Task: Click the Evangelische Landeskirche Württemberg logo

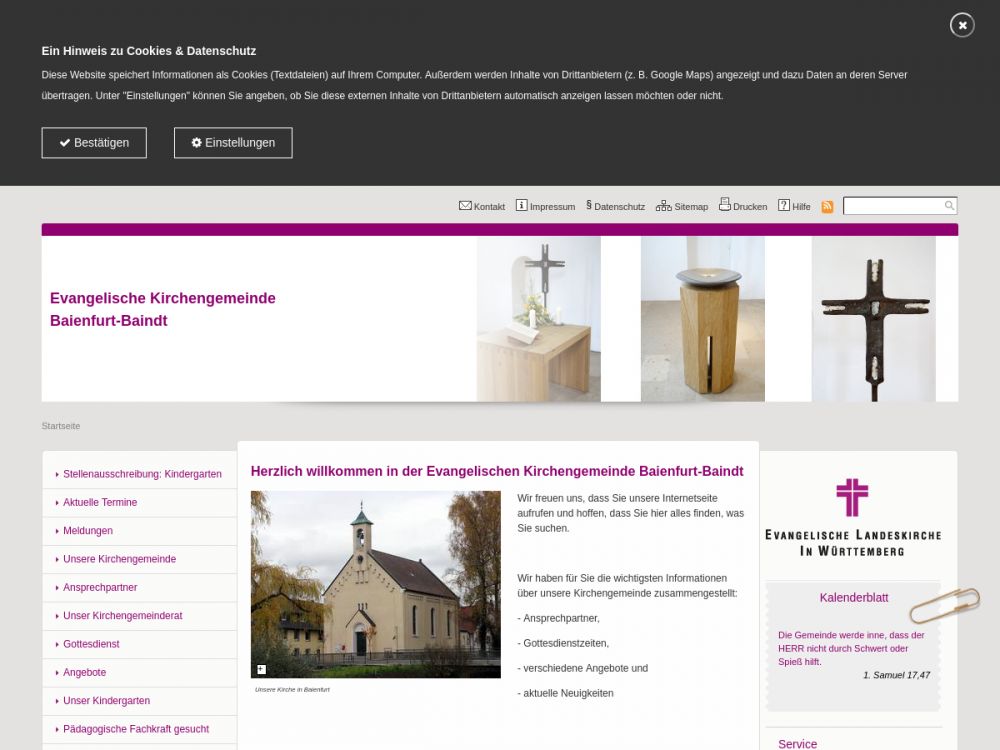Action: click(852, 517)
